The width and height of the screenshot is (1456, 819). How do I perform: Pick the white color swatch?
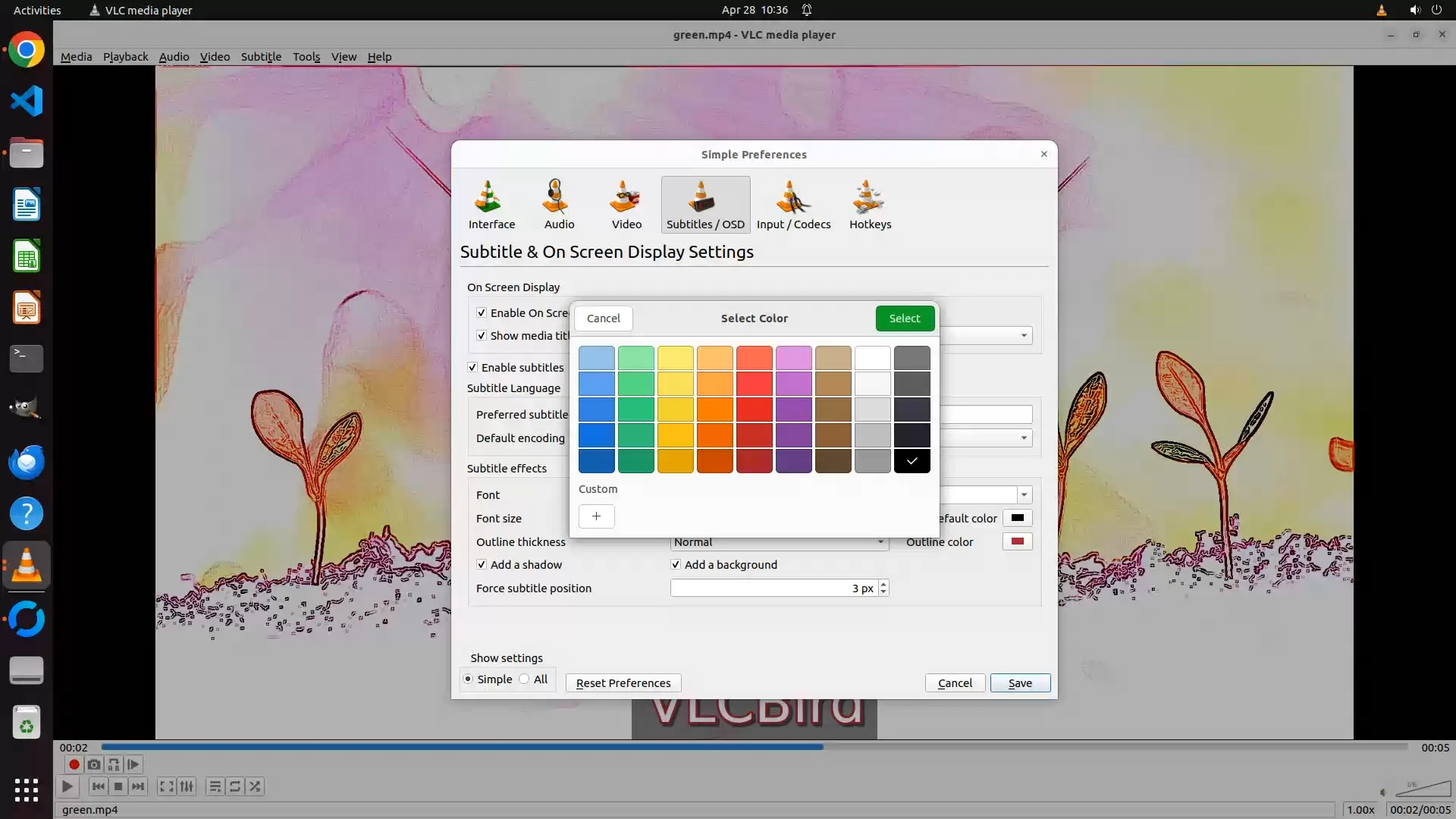872,358
